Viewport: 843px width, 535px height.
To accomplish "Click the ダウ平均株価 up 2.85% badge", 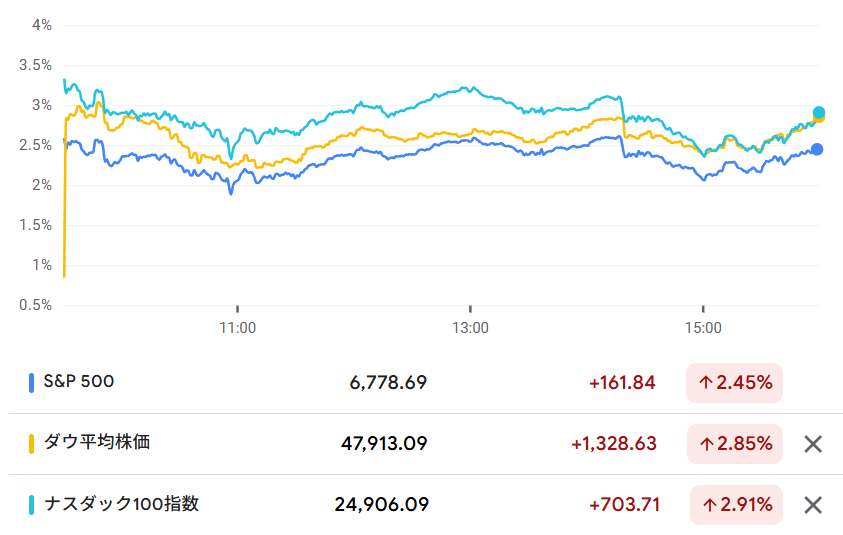I will 734,444.
